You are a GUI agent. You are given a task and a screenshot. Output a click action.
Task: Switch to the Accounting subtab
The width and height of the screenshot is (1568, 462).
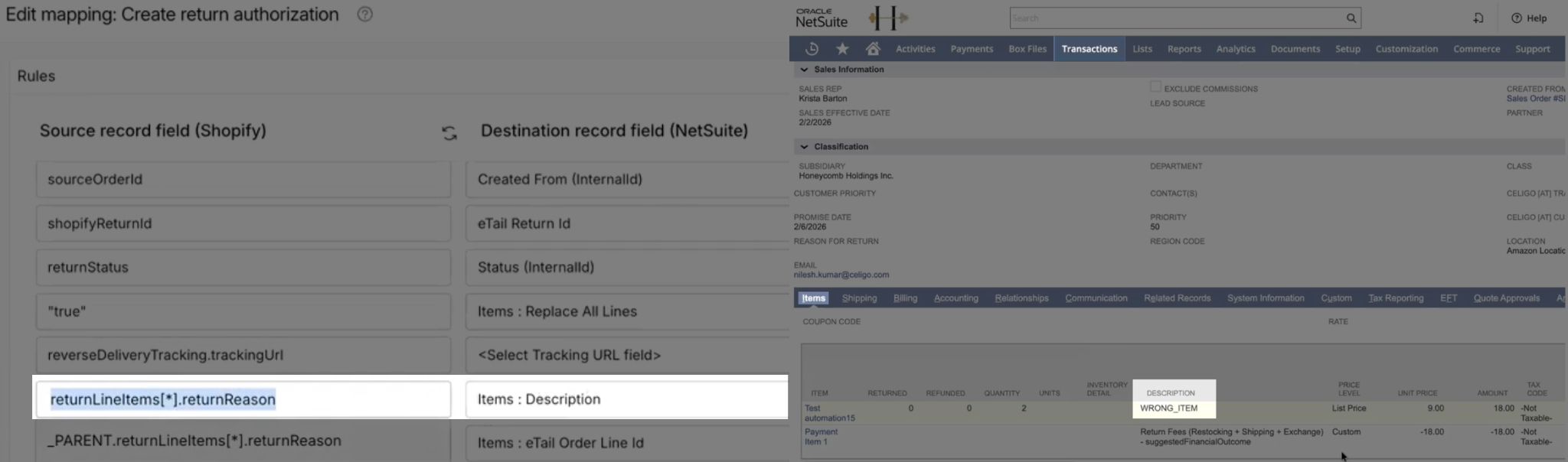tap(955, 298)
